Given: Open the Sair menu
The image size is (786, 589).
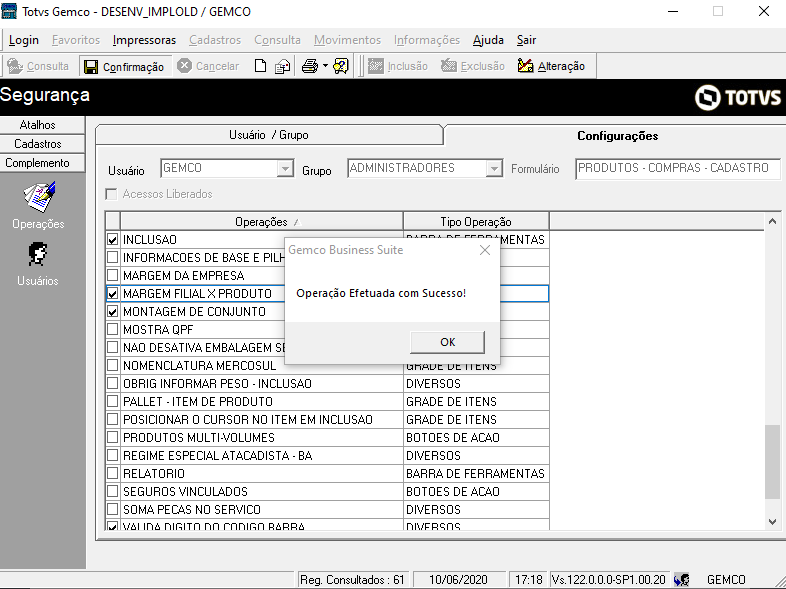Looking at the screenshot, I should pyautogui.click(x=526, y=40).
